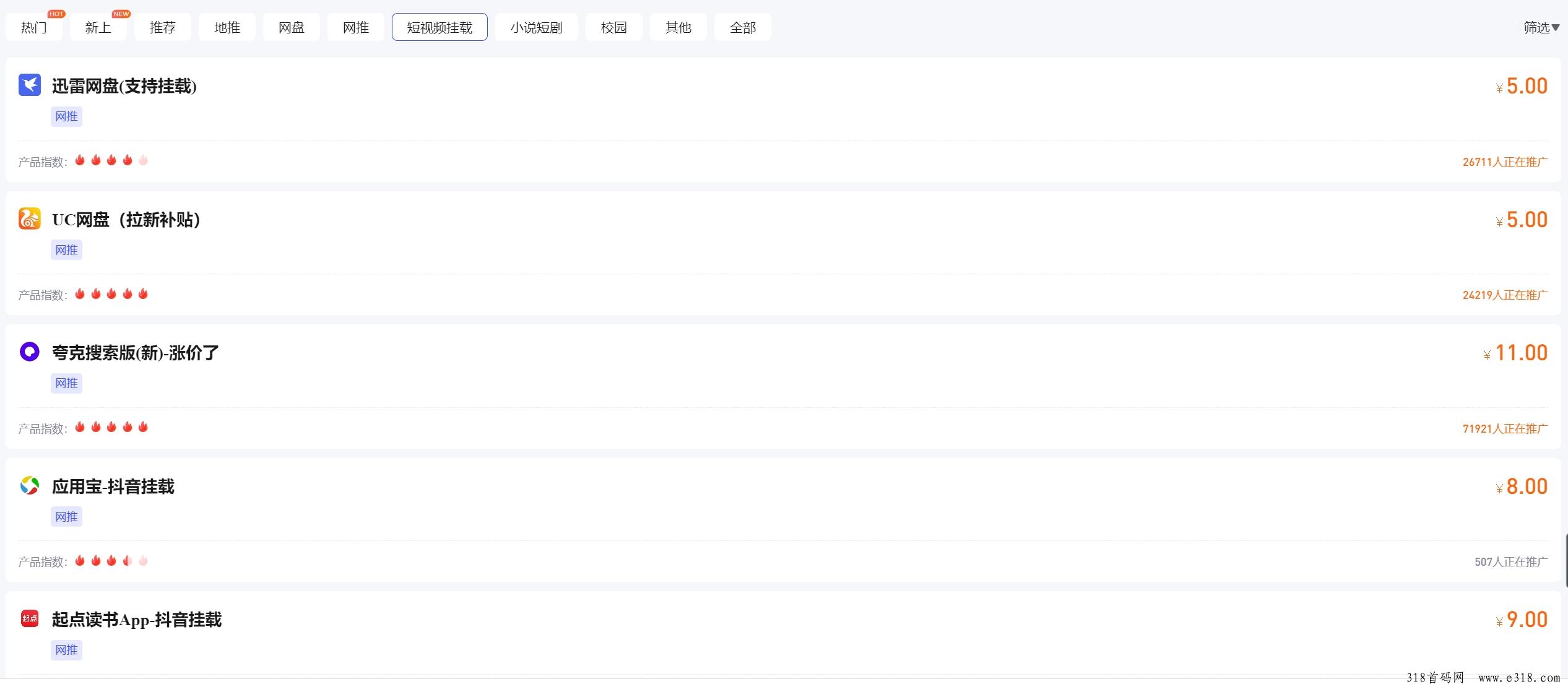Click the ¥8.00 price of 应用宝
This screenshot has width=1568, height=684.
point(1522,487)
